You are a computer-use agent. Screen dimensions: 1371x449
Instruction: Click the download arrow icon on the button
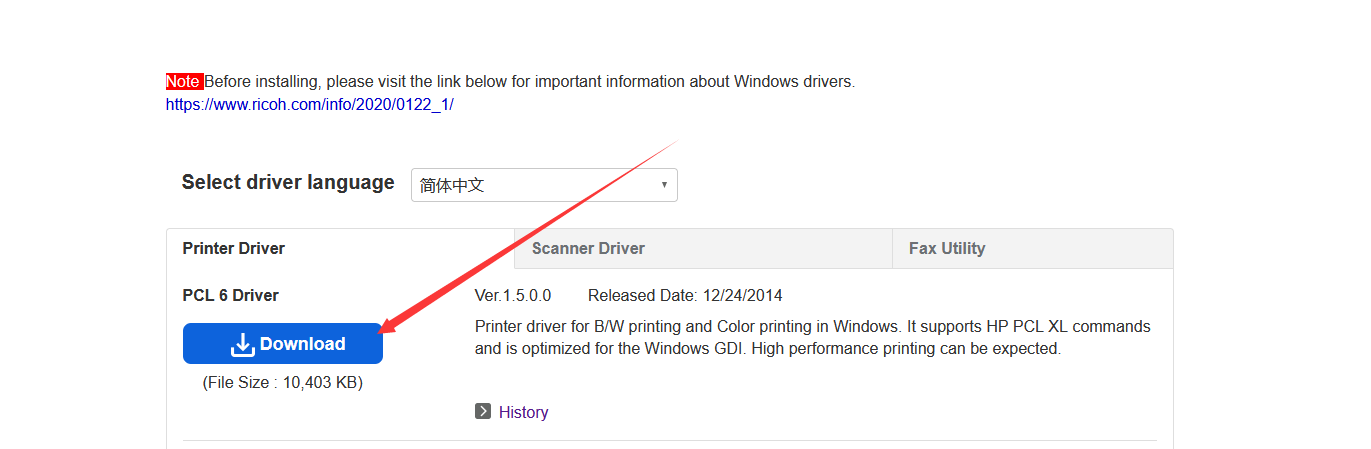point(243,345)
